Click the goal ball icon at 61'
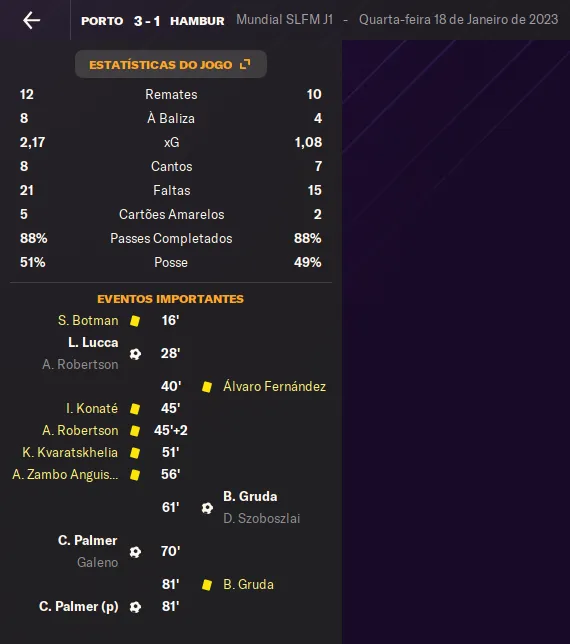 click(x=207, y=508)
